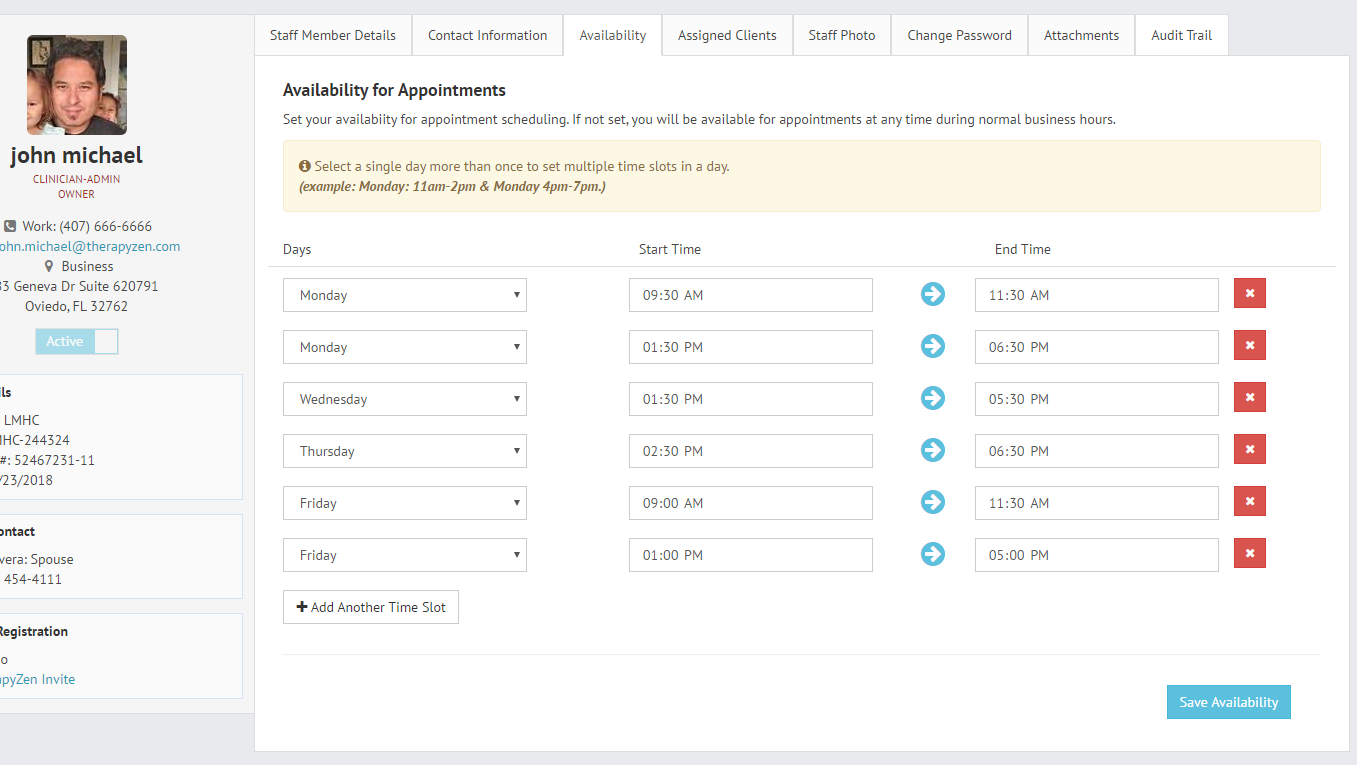This screenshot has height=765, width=1357.
Task: Edit Wednesday 01:30 PM start time field
Action: click(x=751, y=399)
